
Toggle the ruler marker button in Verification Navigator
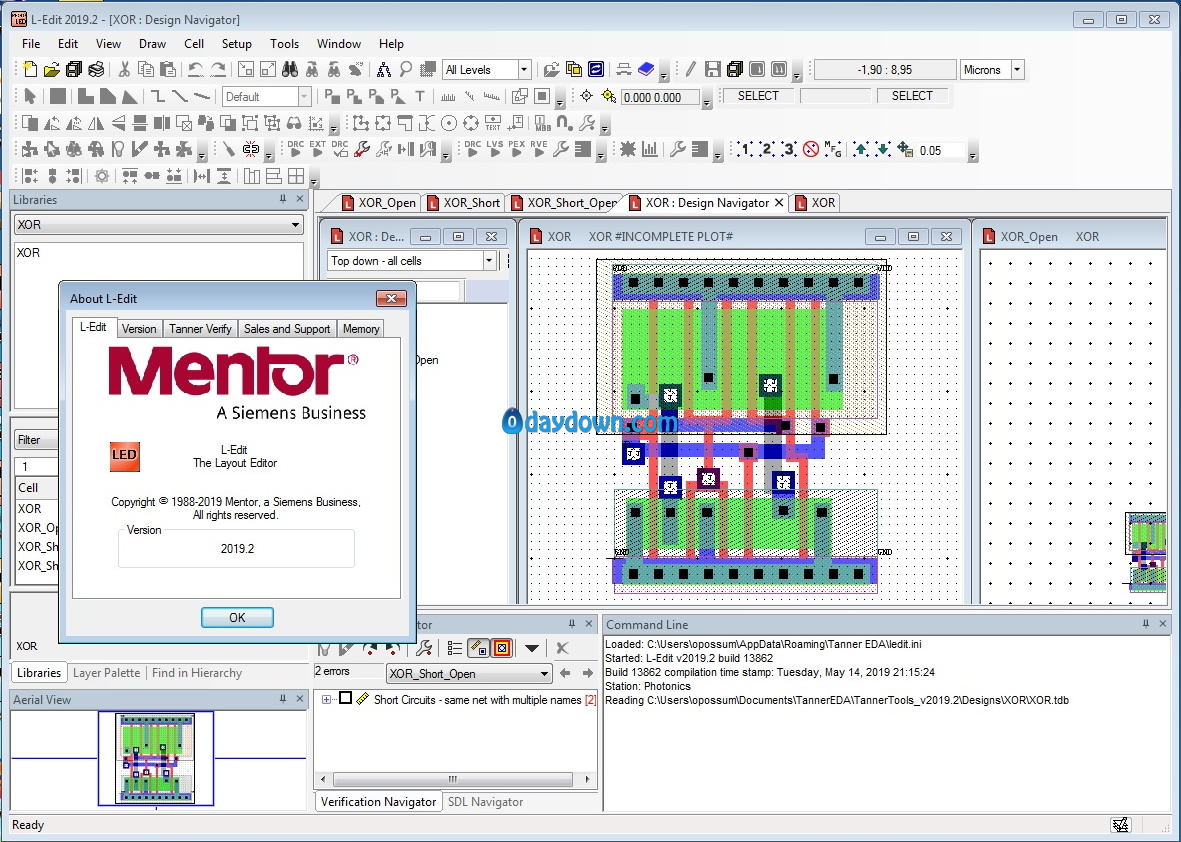click(478, 648)
